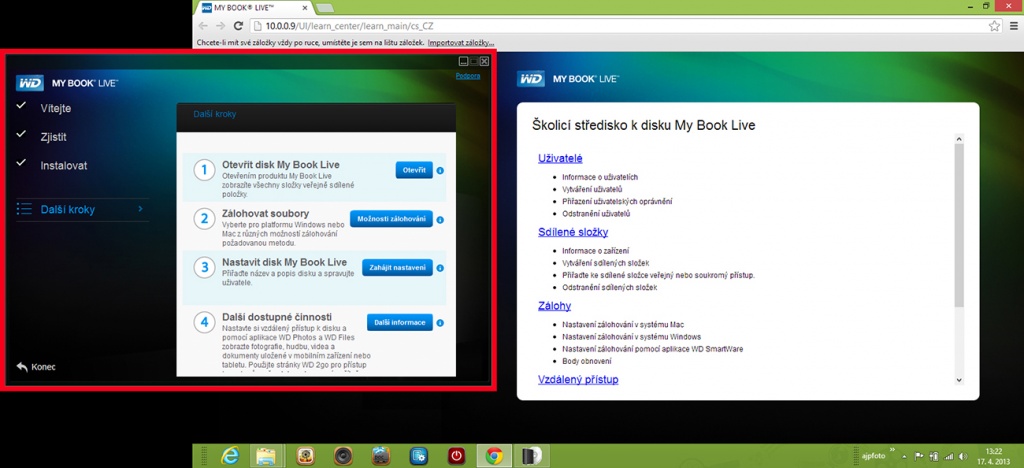Click the Otevřít button
Screen dimensions: 1024x468
coord(414,170)
